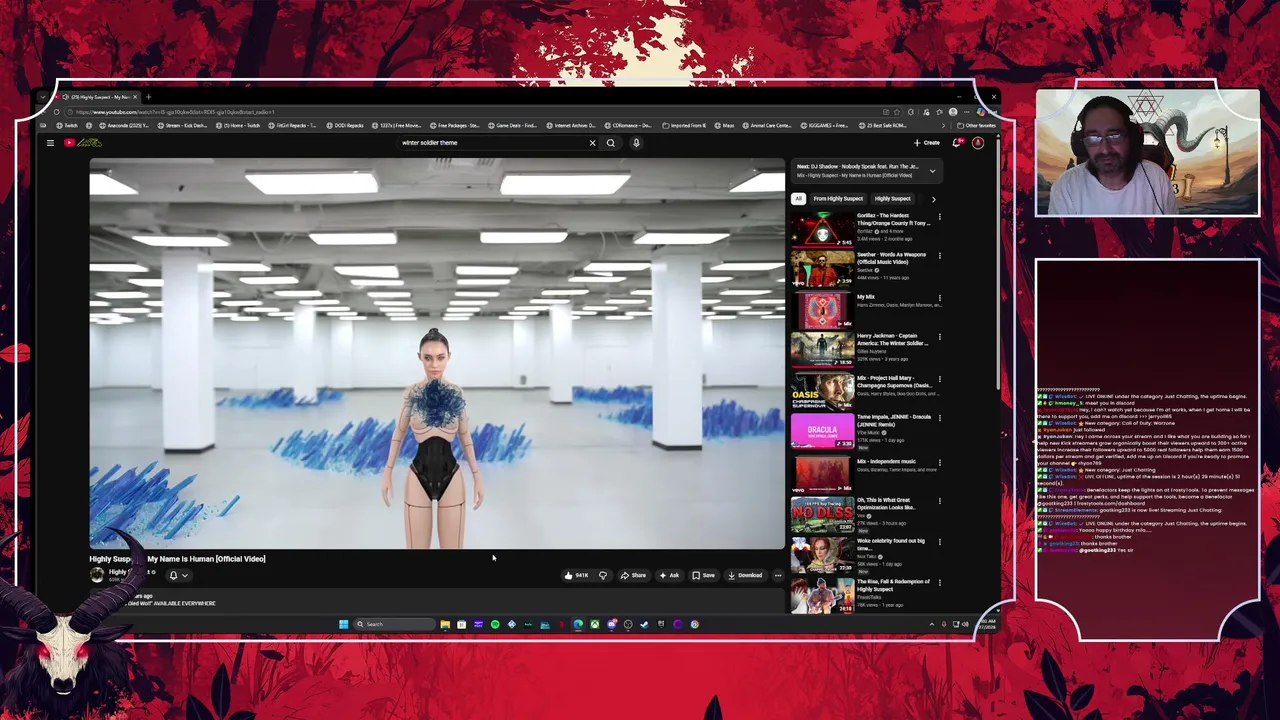Share the video
This screenshot has height=720, width=1280.
pos(633,575)
